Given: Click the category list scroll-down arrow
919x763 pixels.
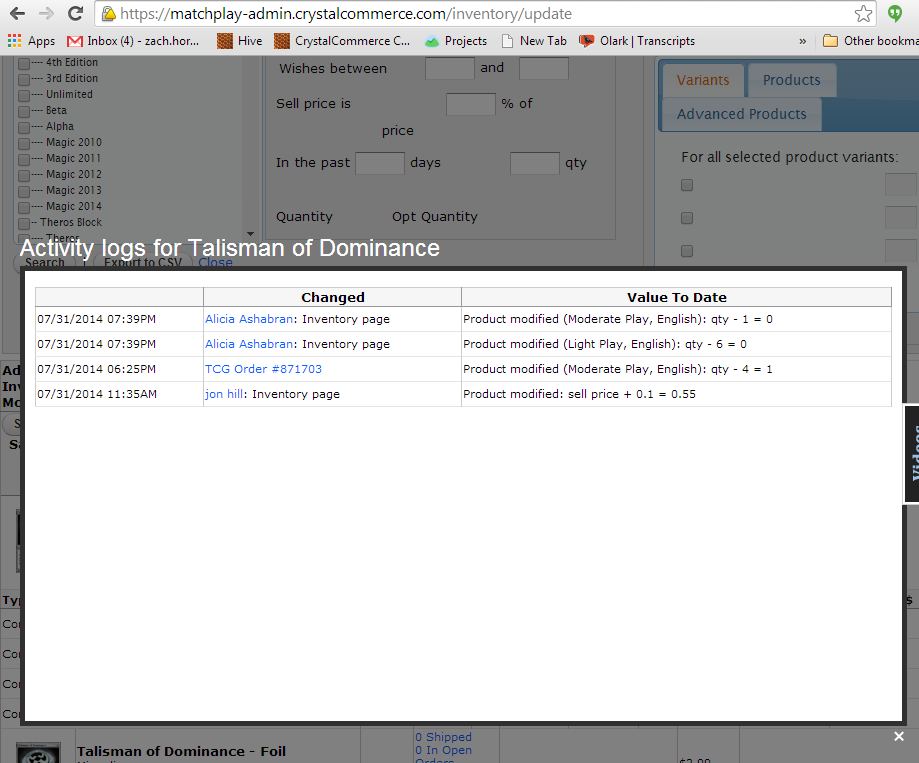Looking at the screenshot, I should tap(250, 233).
